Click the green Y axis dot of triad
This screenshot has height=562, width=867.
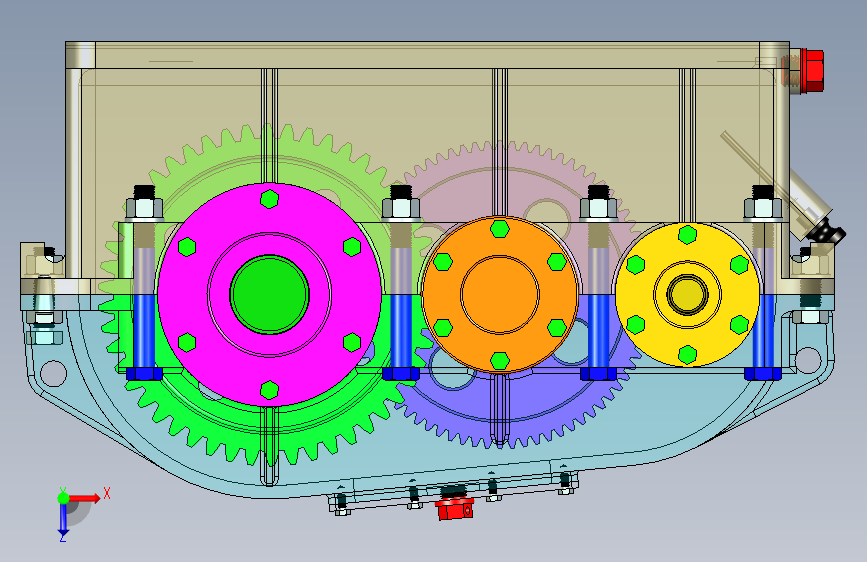(63, 498)
